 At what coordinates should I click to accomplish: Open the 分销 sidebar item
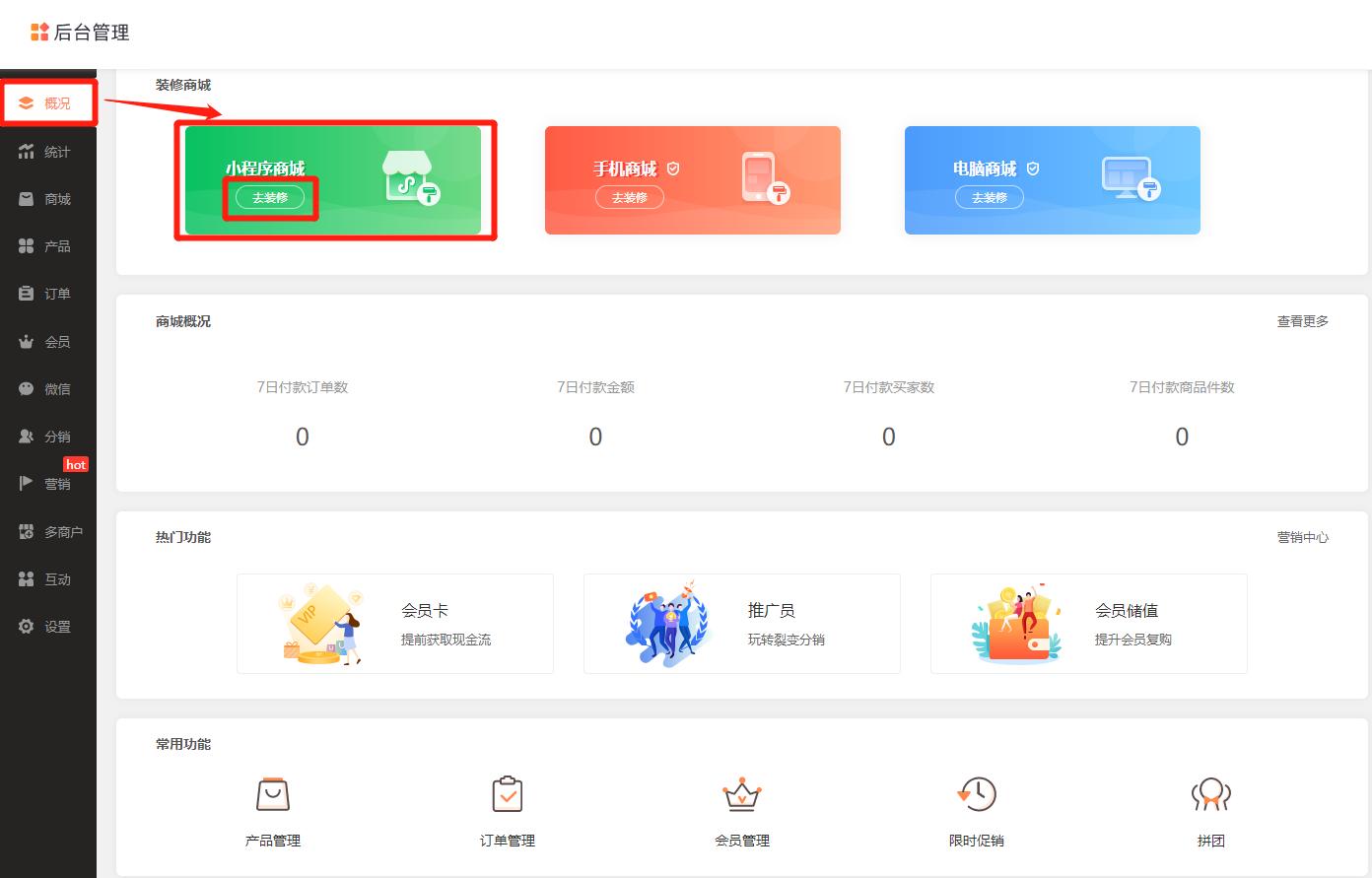point(48,436)
